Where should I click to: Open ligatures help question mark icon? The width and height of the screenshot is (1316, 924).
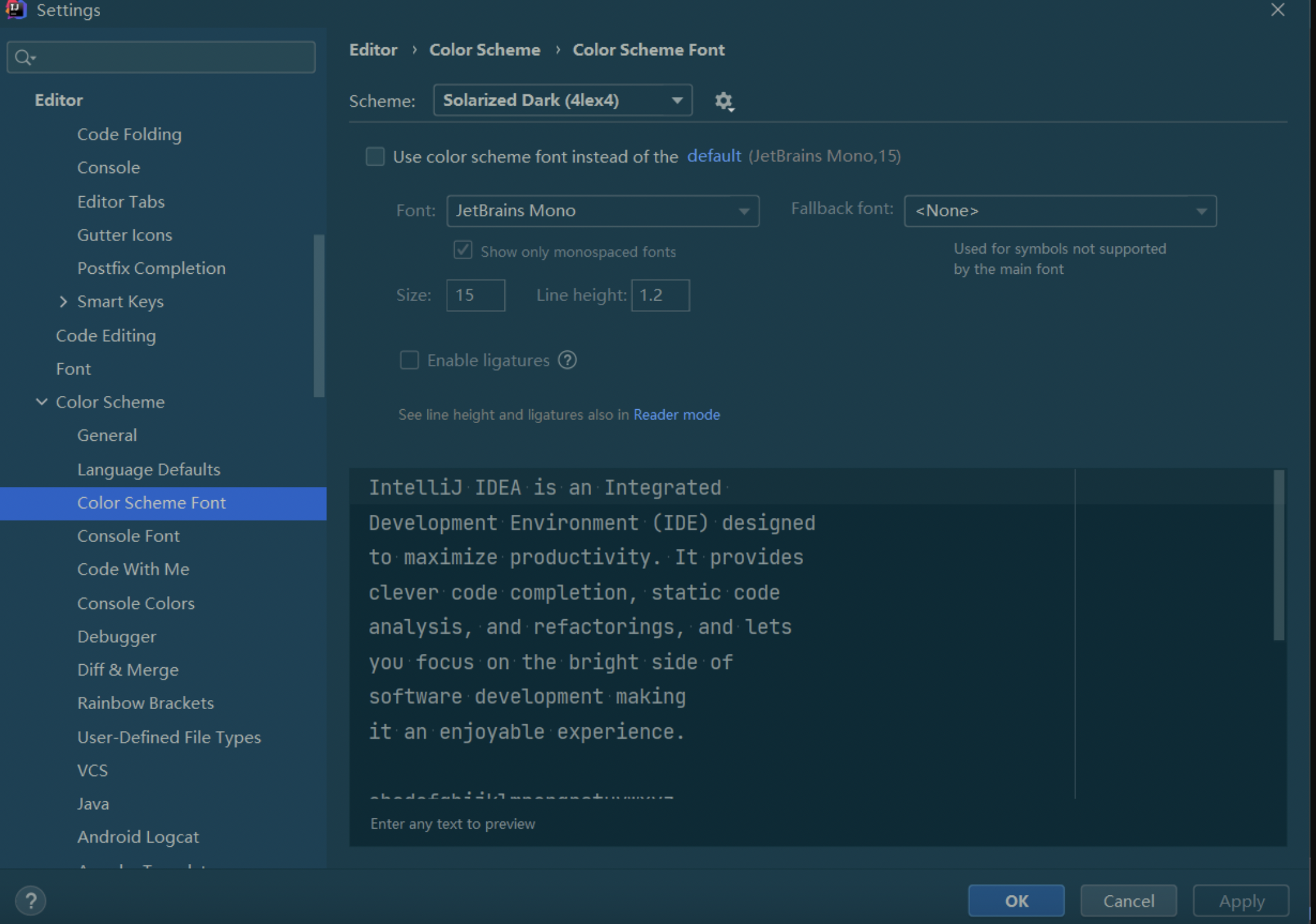pyautogui.click(x=567, y=361)
